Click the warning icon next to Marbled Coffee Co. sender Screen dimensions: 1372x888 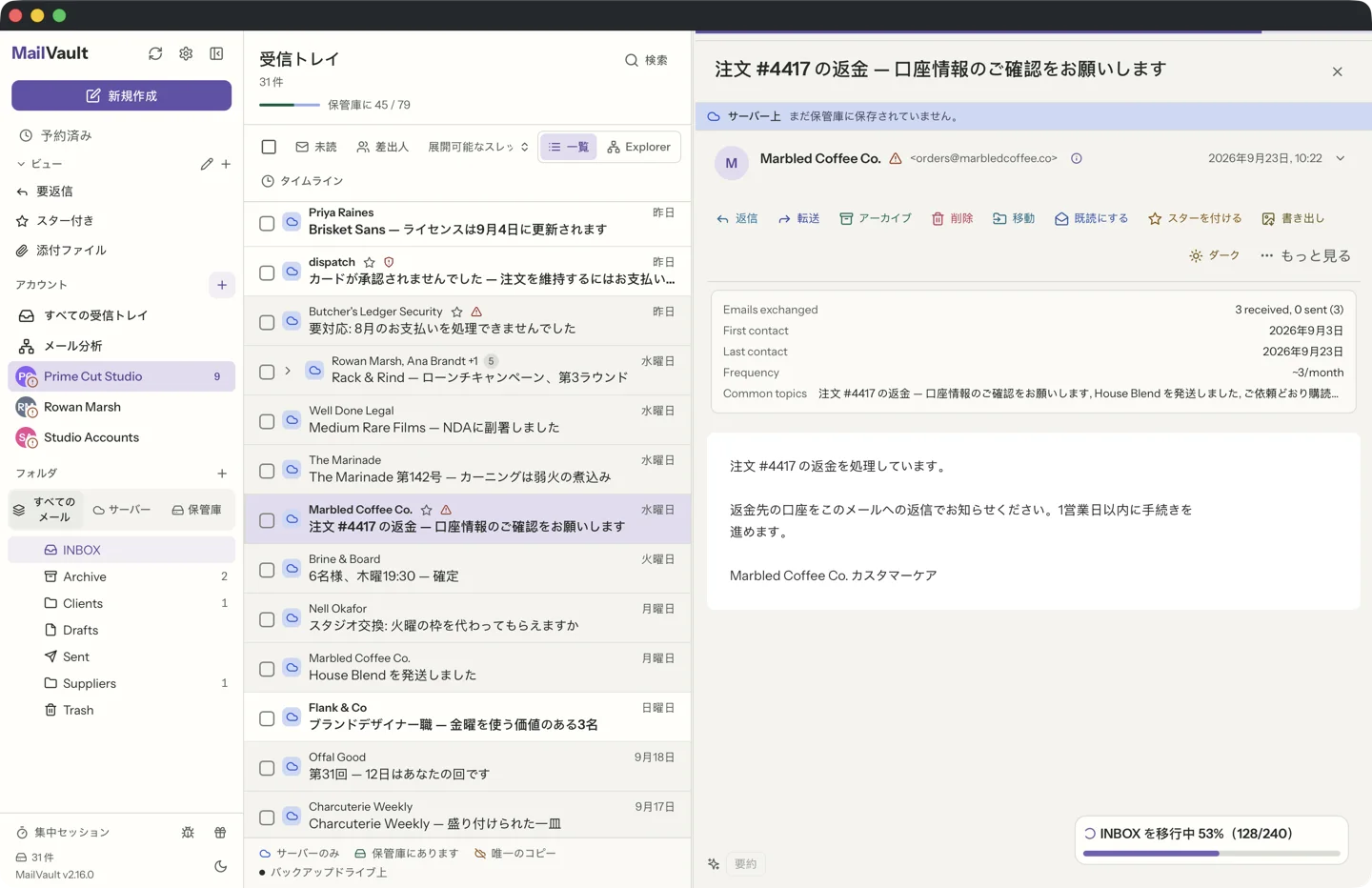coord(896,158)
